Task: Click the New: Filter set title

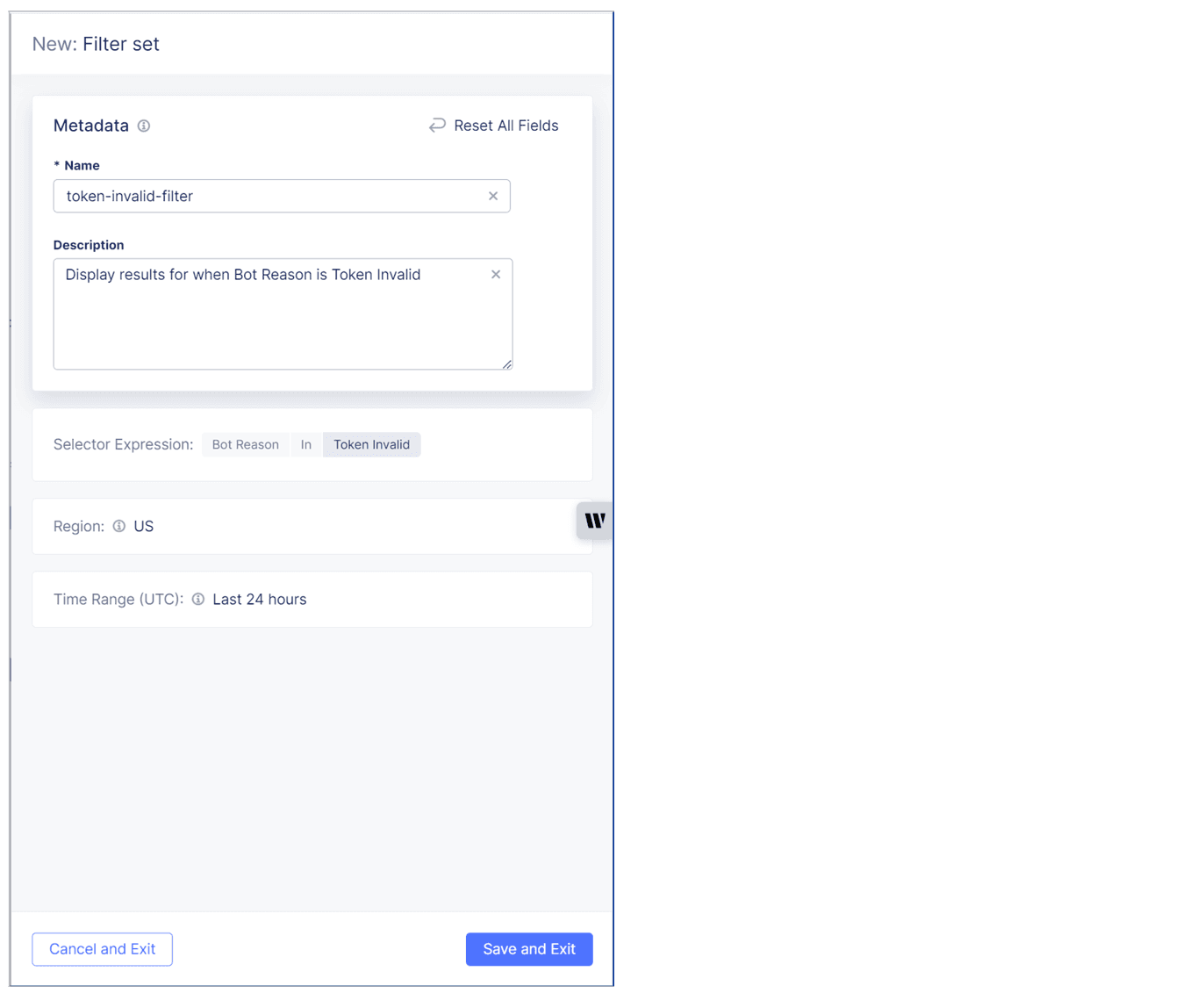Action: pos(96,43)
